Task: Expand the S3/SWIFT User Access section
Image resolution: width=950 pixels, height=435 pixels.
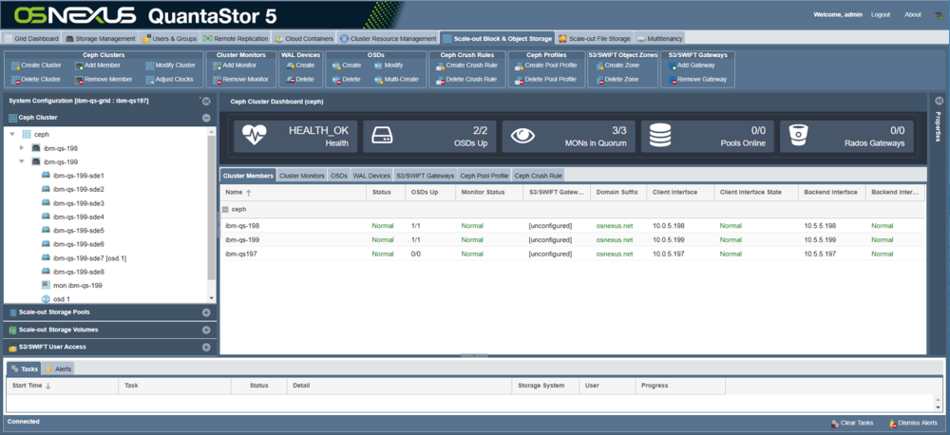Action: click(206, 347)
